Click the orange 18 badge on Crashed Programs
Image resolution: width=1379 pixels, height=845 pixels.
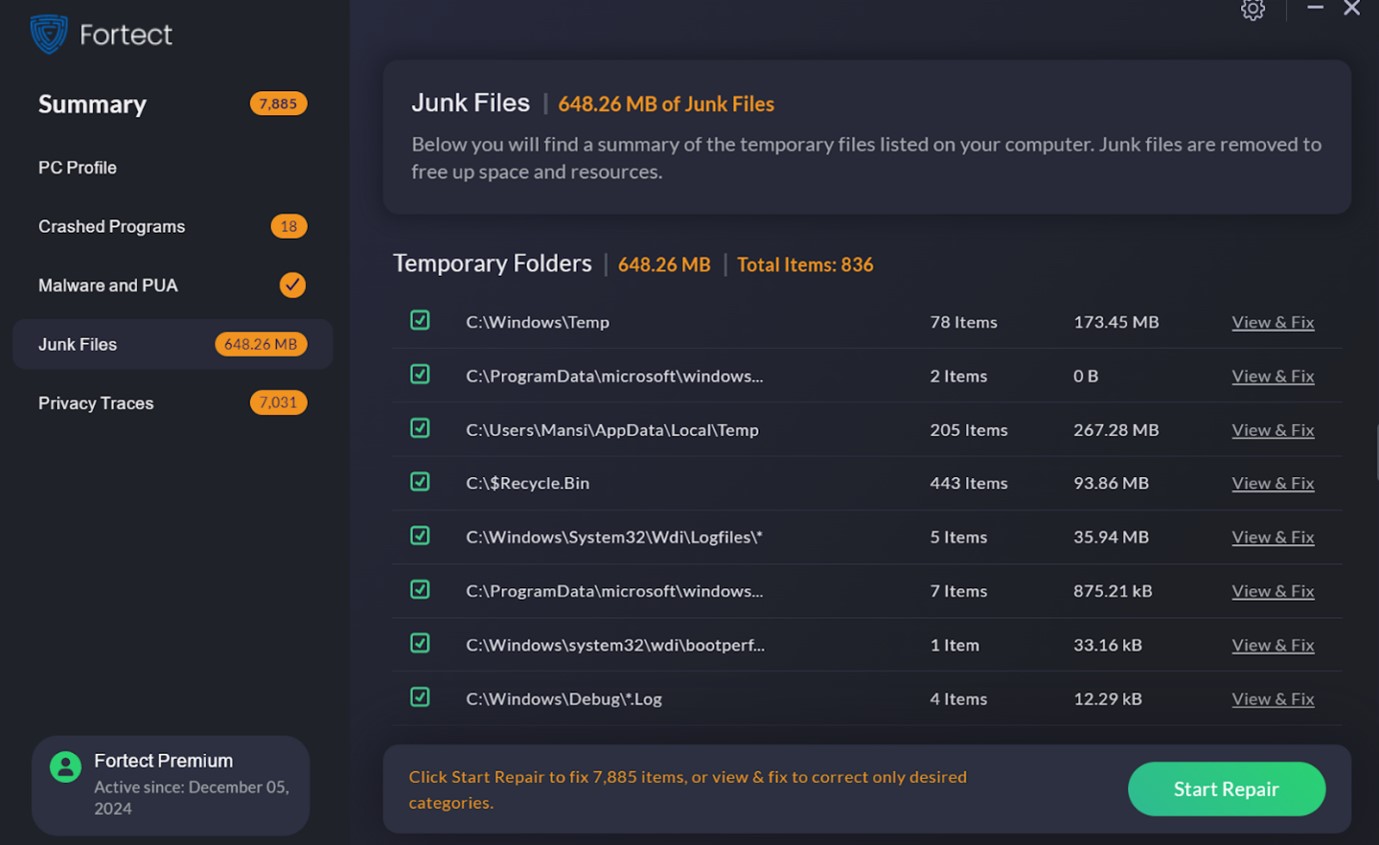[x=289, y=226]
